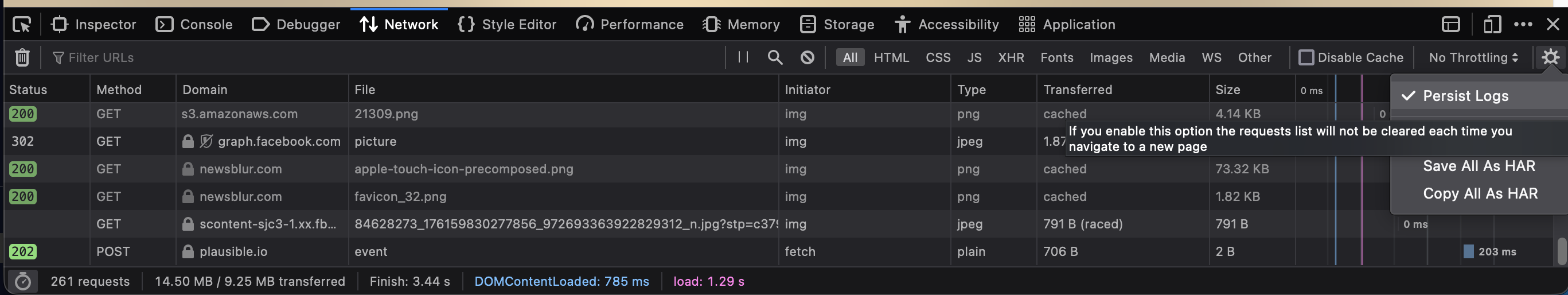Open No Throttling dropdown
The image size is (1568, 295).
coord(1473,57)
